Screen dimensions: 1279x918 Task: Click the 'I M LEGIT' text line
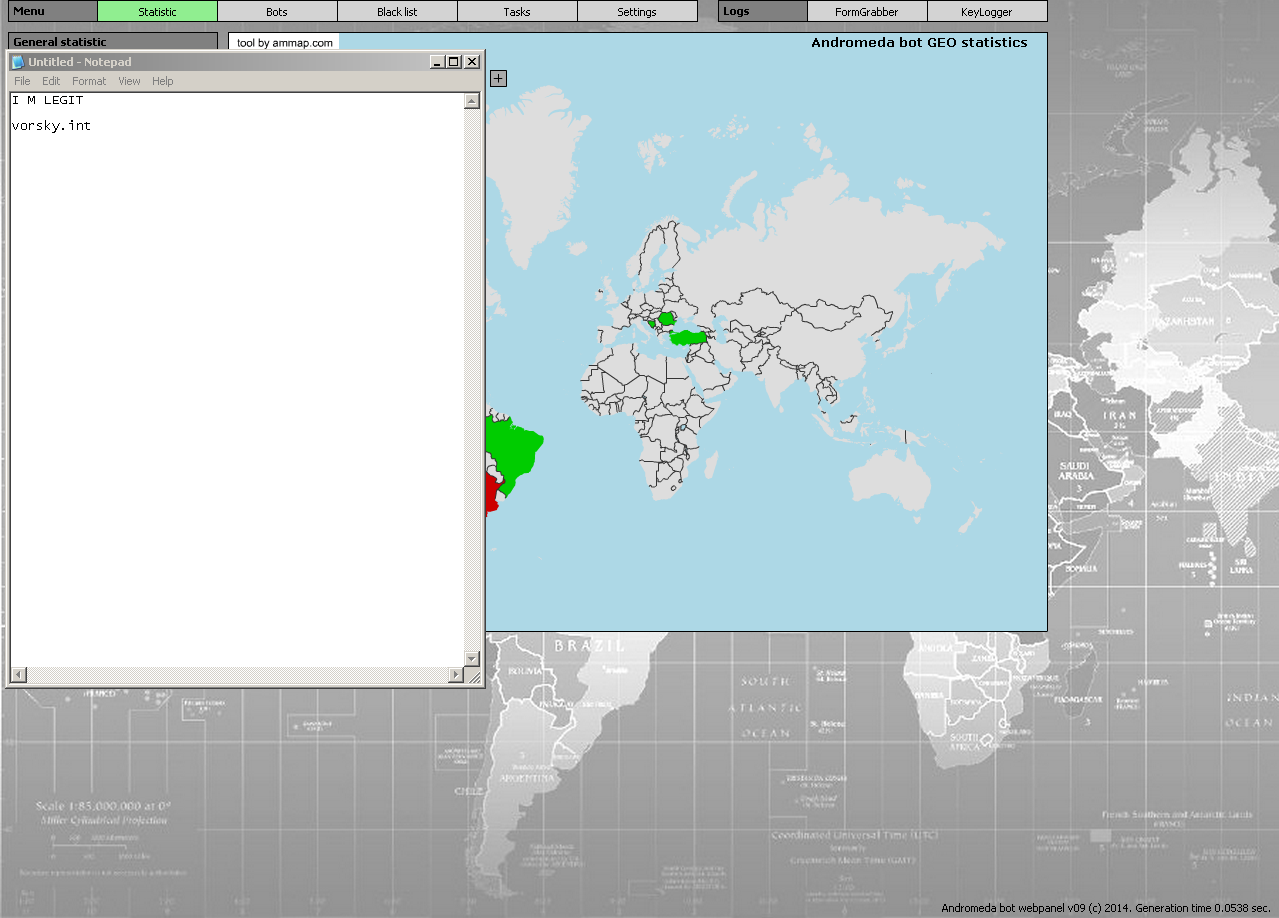(48, 101)
